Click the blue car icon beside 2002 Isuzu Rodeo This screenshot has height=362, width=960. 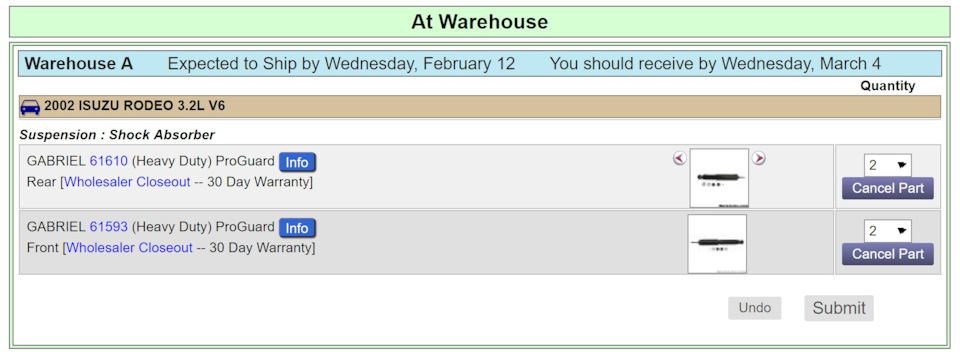point(30,107)
